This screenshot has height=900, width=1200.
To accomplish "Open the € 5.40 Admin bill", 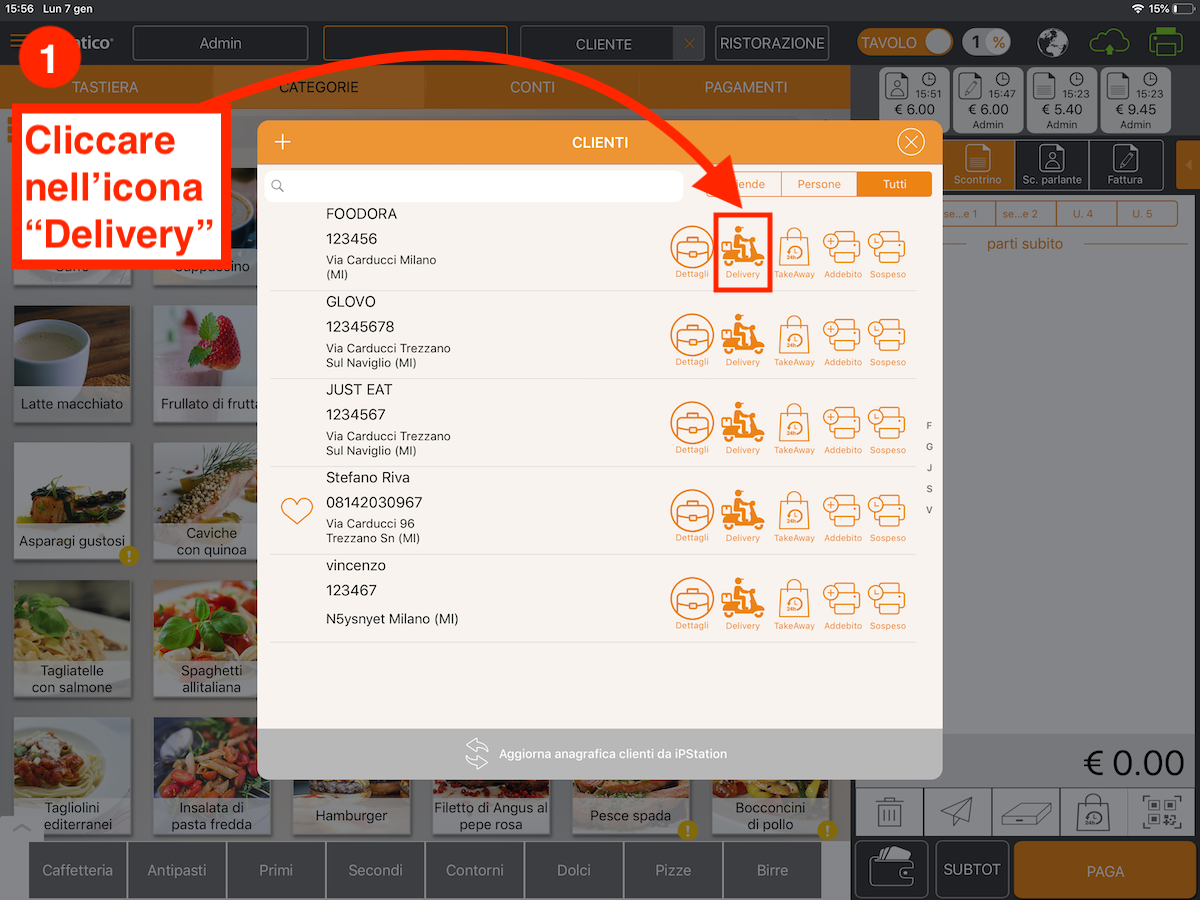I will click(1062, 101).
